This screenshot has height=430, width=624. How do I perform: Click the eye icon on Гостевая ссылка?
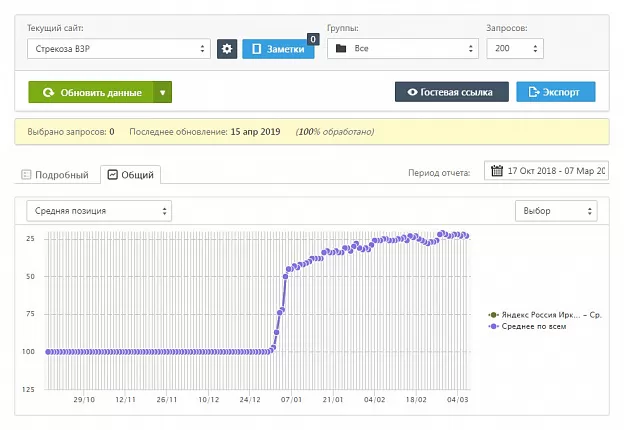coord(412,92)
